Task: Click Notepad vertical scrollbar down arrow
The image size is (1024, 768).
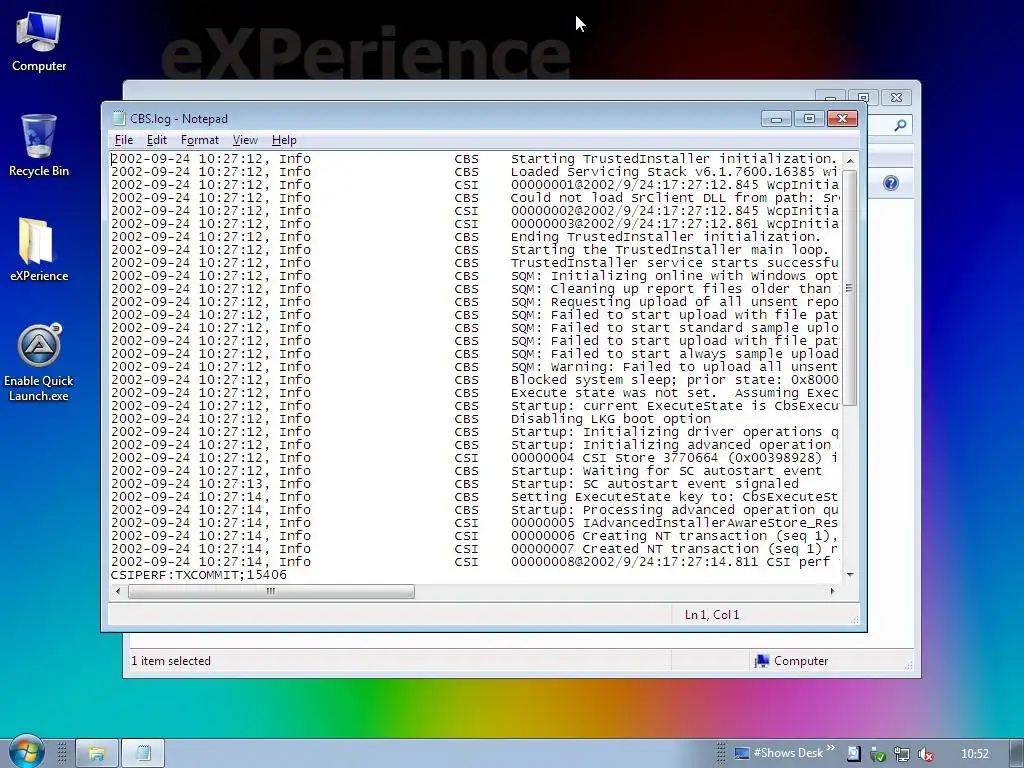Action: point(850,575)
